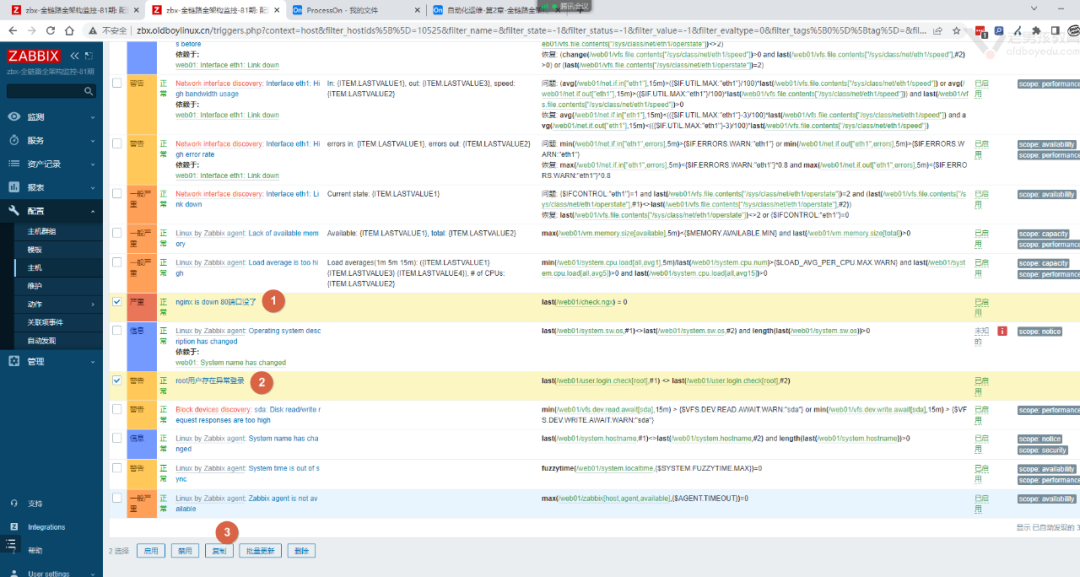Expand the 动作 submenu chevron
Image resolution: width=1080 pixels, height=577 pixels.
coord(93,304)
